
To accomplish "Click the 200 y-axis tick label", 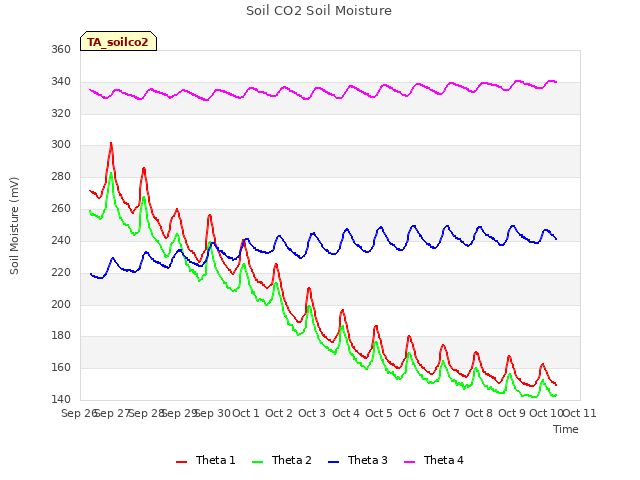I will (x=61, y=304).
